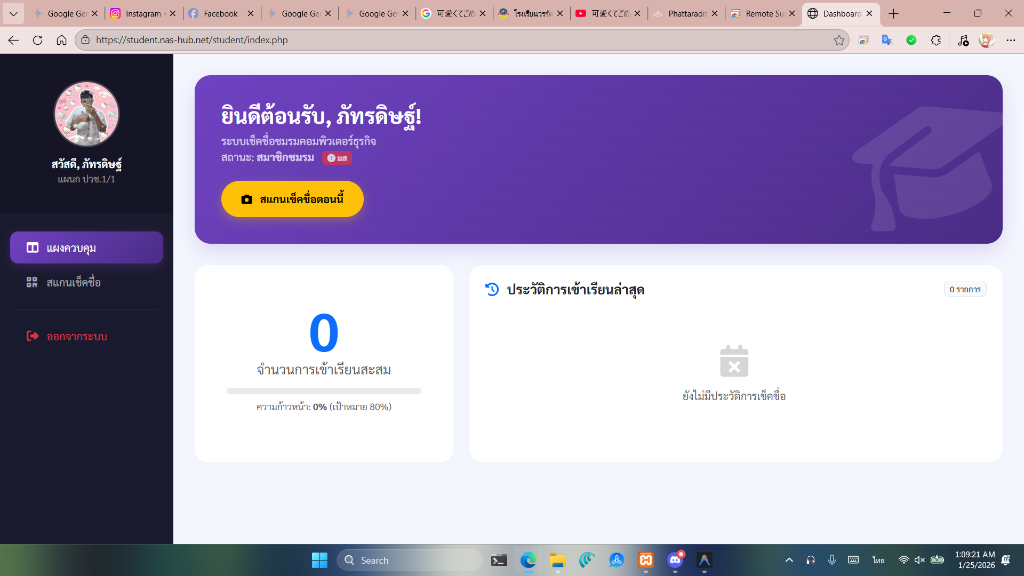Click the history record count badge
Image resolution: width=1024 pixels, height=576 pixels.
965,289
